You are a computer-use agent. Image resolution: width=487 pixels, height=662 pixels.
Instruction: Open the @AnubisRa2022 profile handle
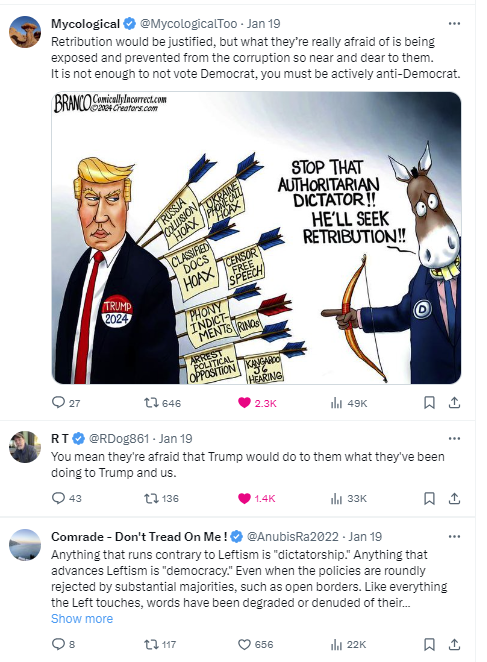tap(293, 537)
